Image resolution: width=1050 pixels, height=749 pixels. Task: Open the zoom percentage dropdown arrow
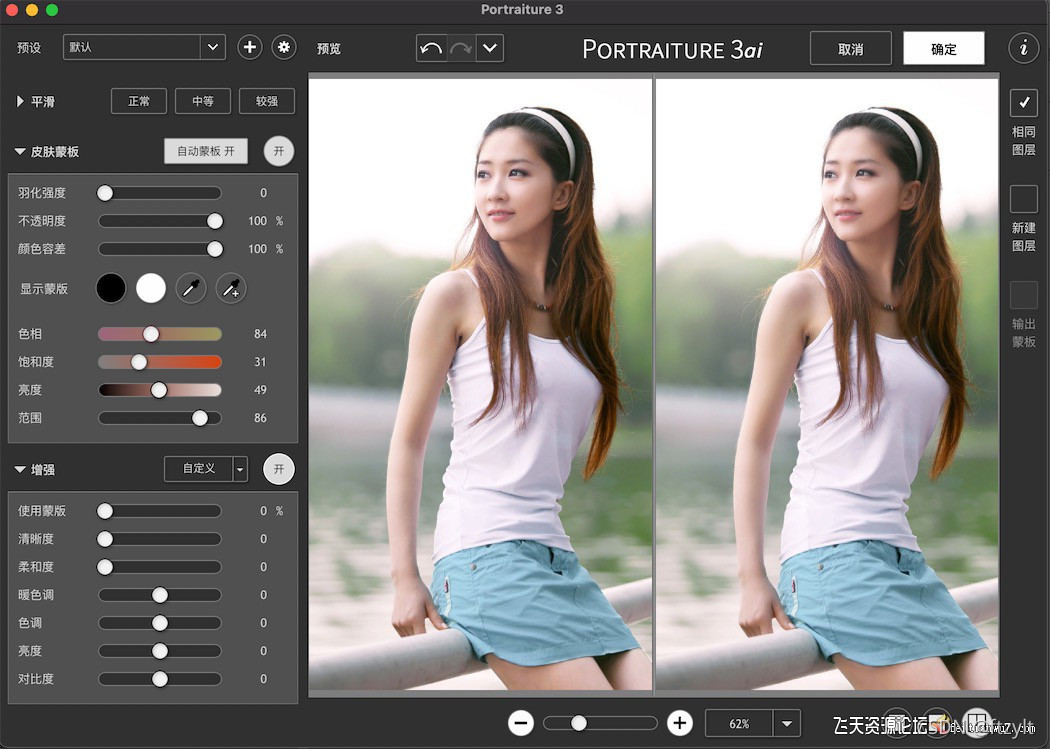point(787,724)
